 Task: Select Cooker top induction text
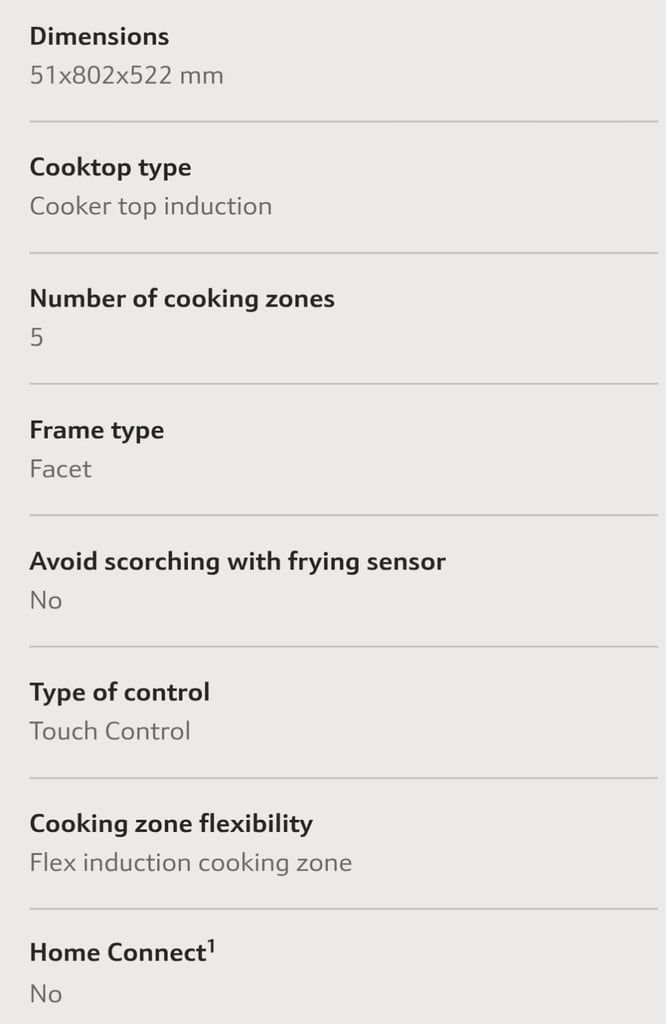[x=151, y=206]
